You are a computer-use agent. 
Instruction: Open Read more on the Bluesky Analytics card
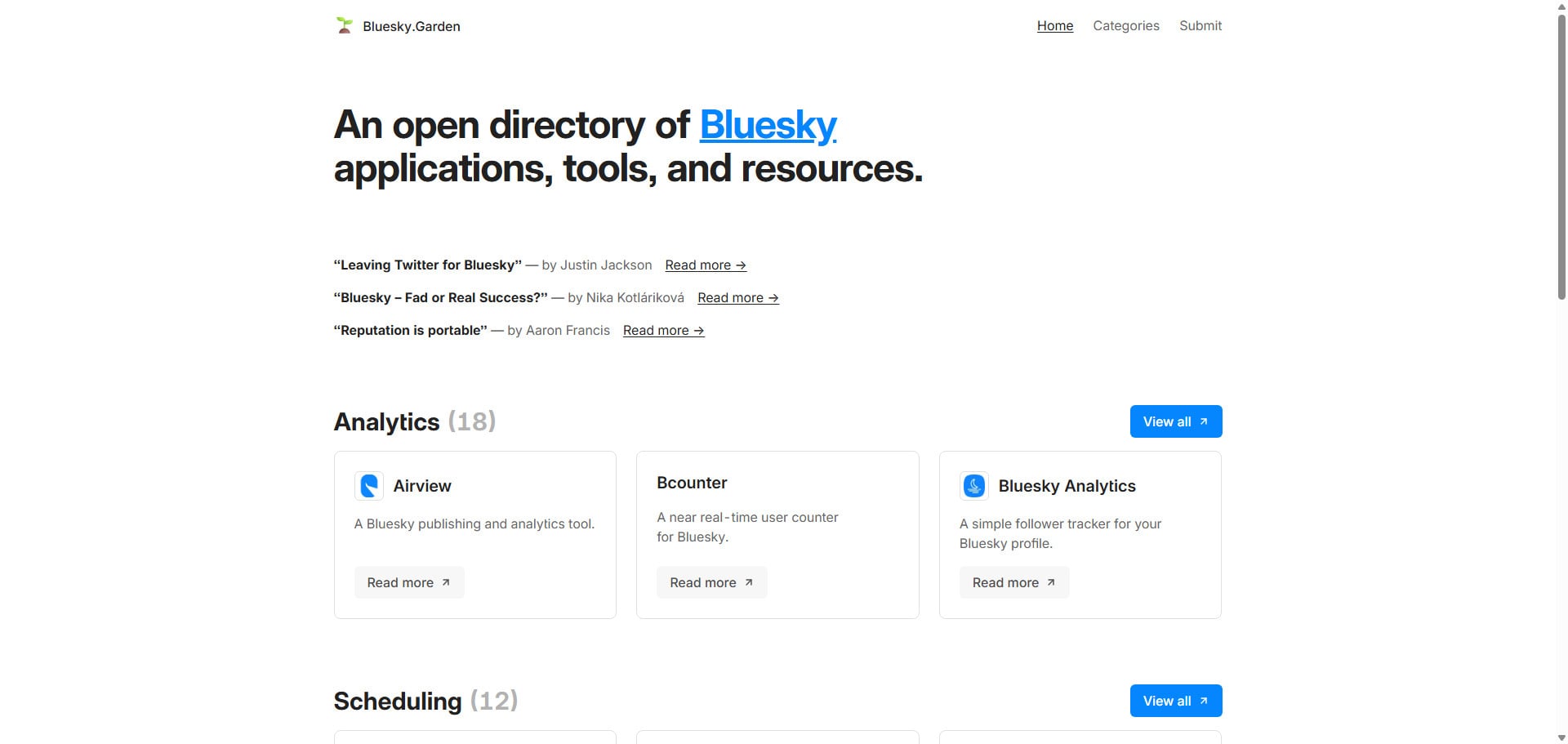click(1014, 582)
